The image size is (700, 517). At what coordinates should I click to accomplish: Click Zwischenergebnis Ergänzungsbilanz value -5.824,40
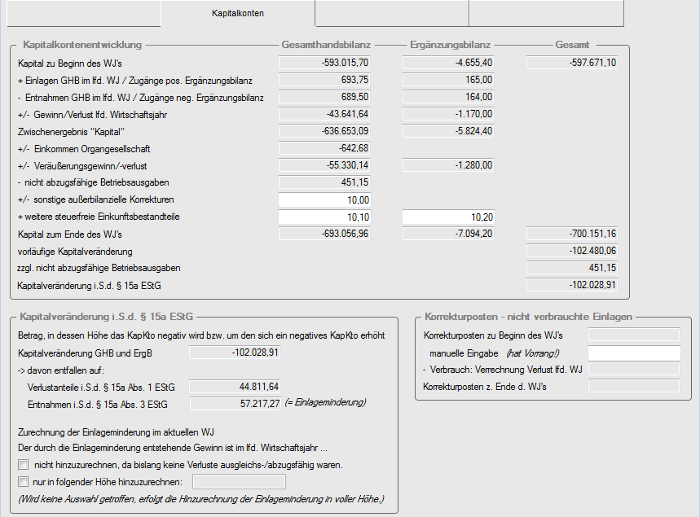coord(448,131)
